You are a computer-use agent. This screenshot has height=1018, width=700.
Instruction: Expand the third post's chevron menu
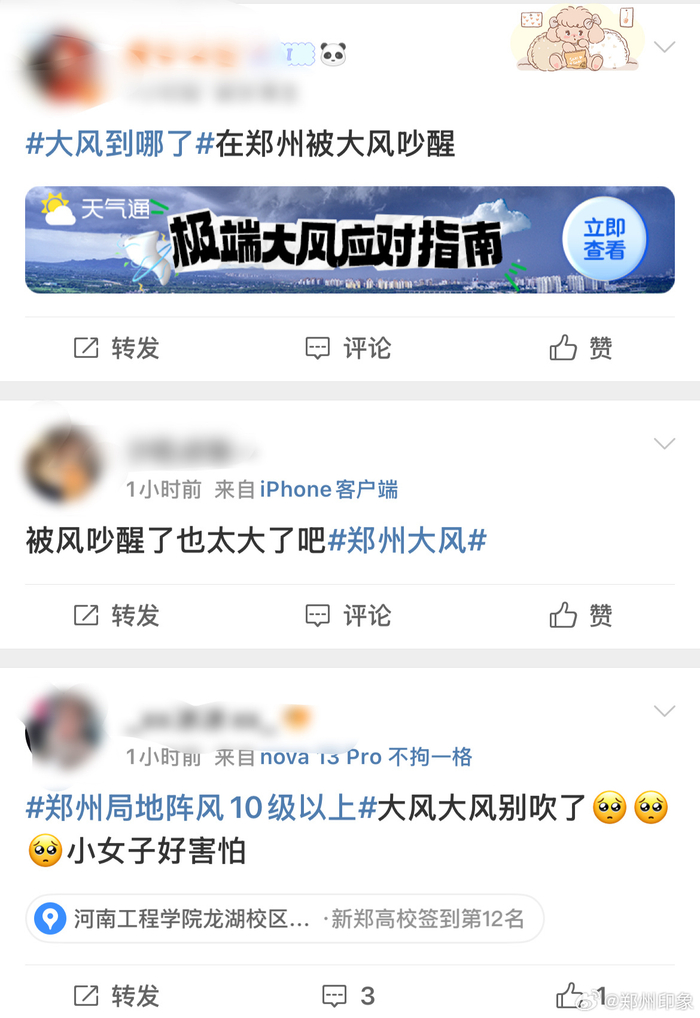pyautogui.click(x=664, y=711)
